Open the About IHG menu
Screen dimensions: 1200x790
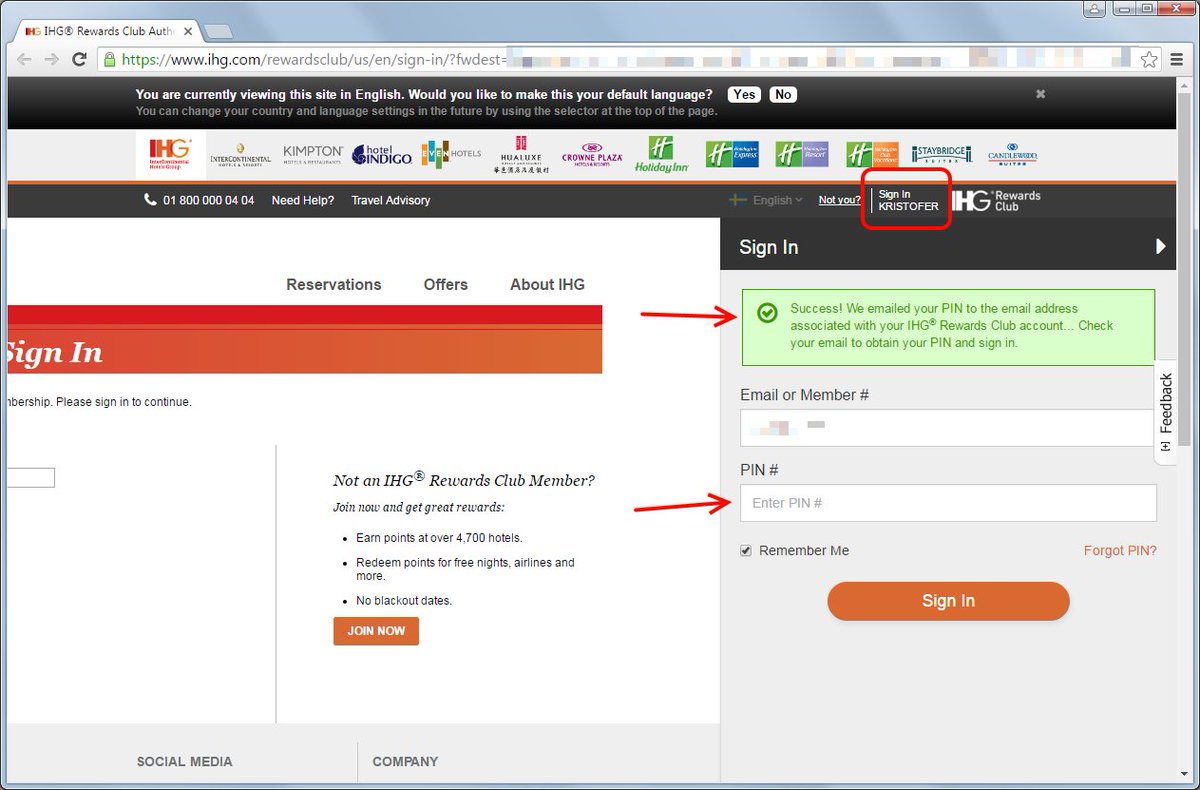pos(547,285)
